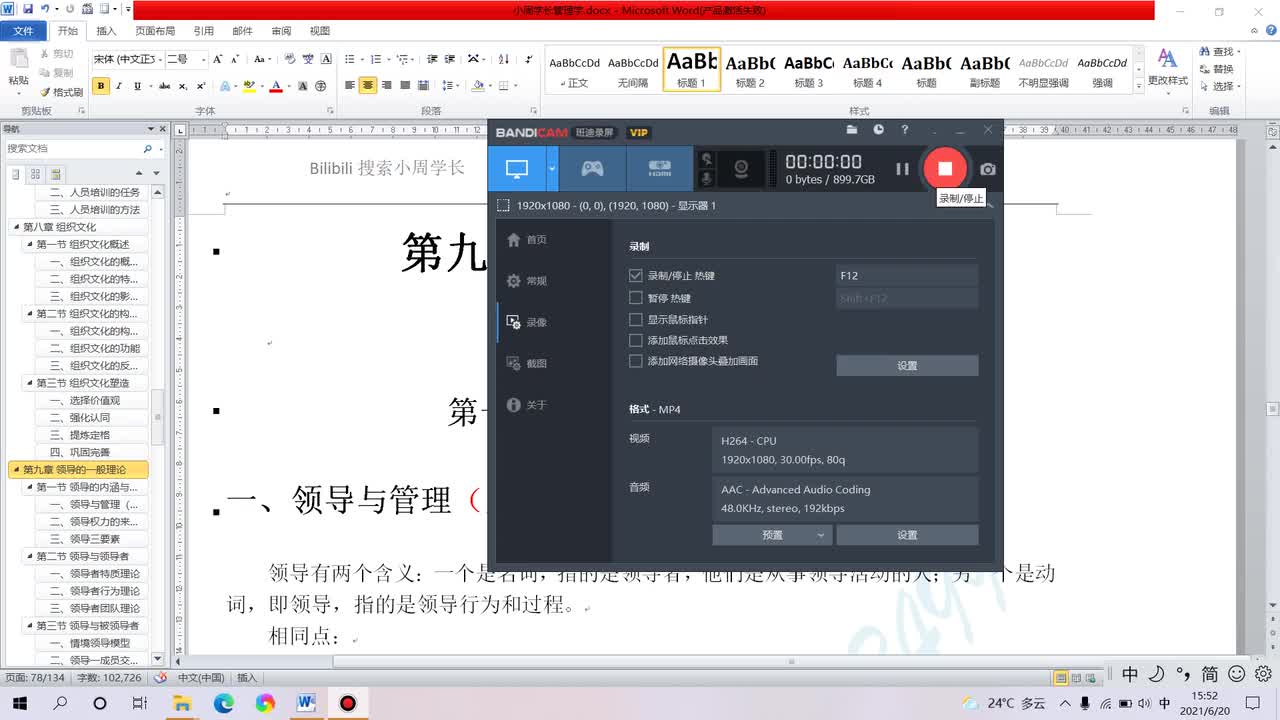Screen dimensions: 1280x720
Task: Switch to 审阅 ribbon tab
Action: point(281,31)
